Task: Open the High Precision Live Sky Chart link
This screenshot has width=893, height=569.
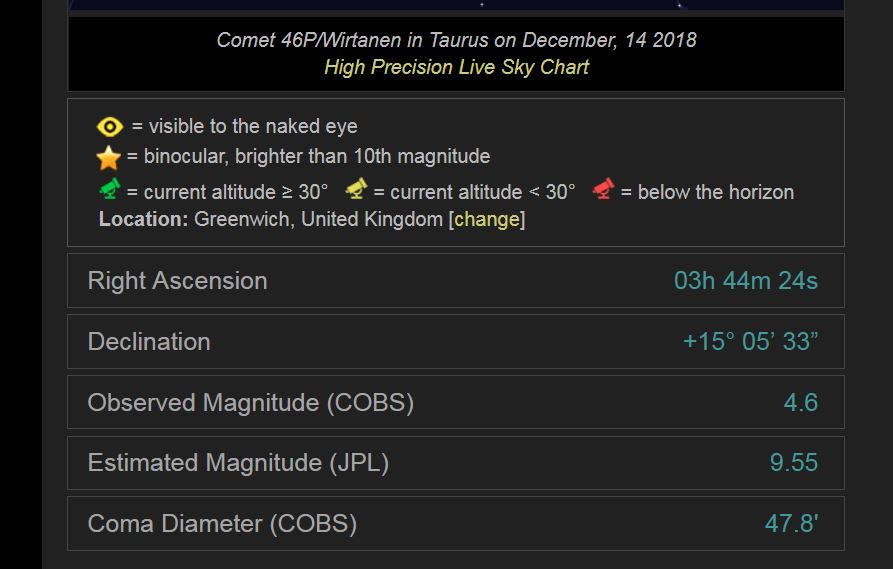Action: click(x=456, y=67)
